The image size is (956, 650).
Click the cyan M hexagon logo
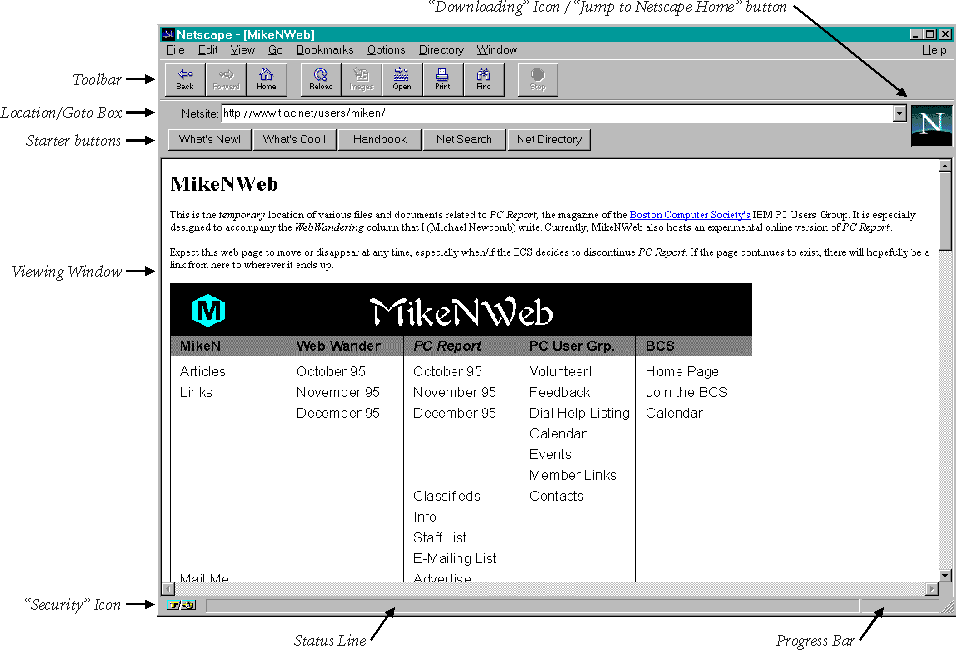[x=209, y=311]
